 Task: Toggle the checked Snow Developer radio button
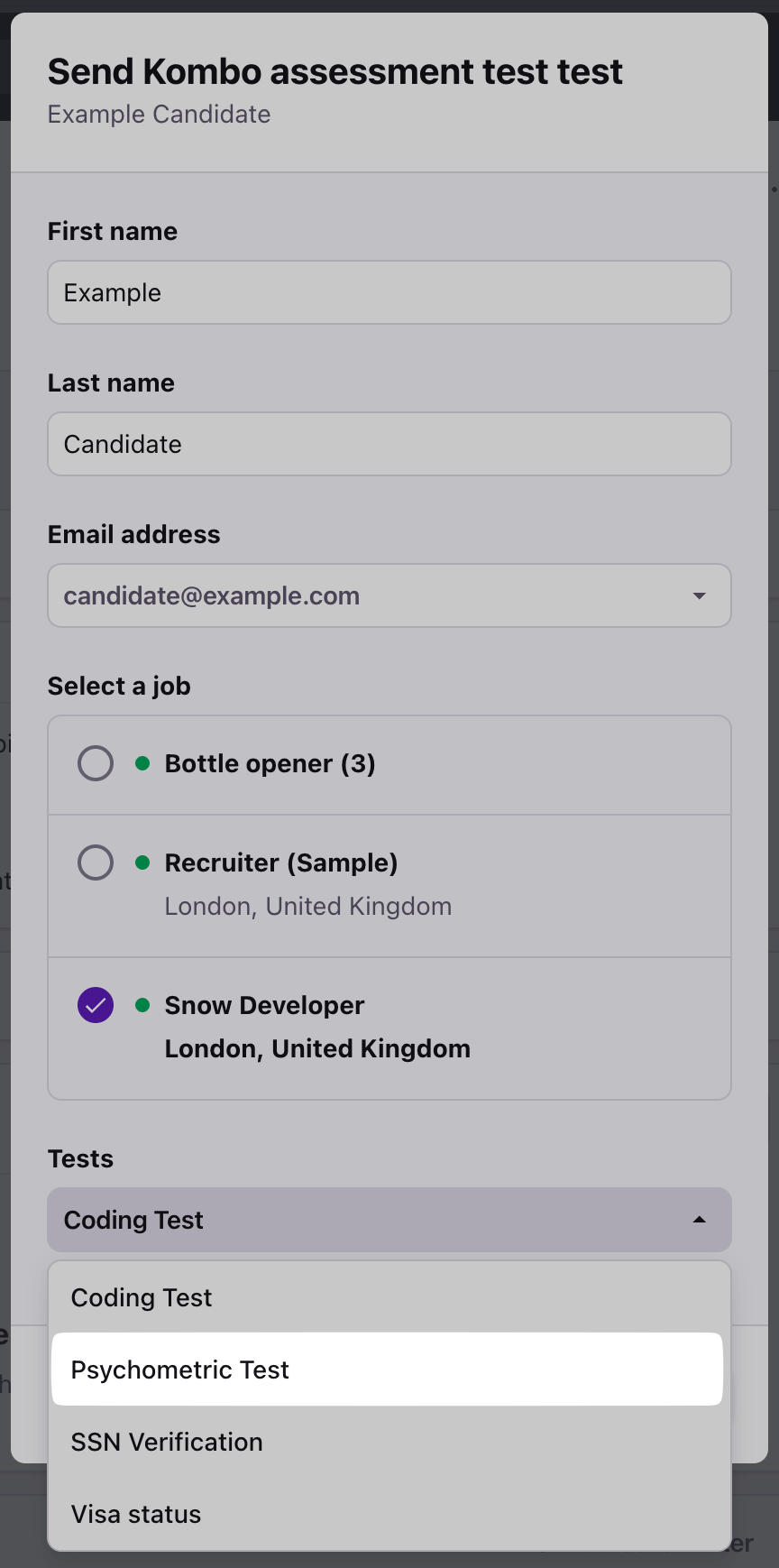coord(96,1005)
